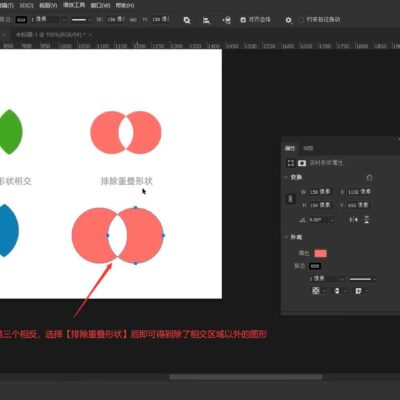Open the rotation angle dropdown
400x400 pixels.
[x=332, y=220]
